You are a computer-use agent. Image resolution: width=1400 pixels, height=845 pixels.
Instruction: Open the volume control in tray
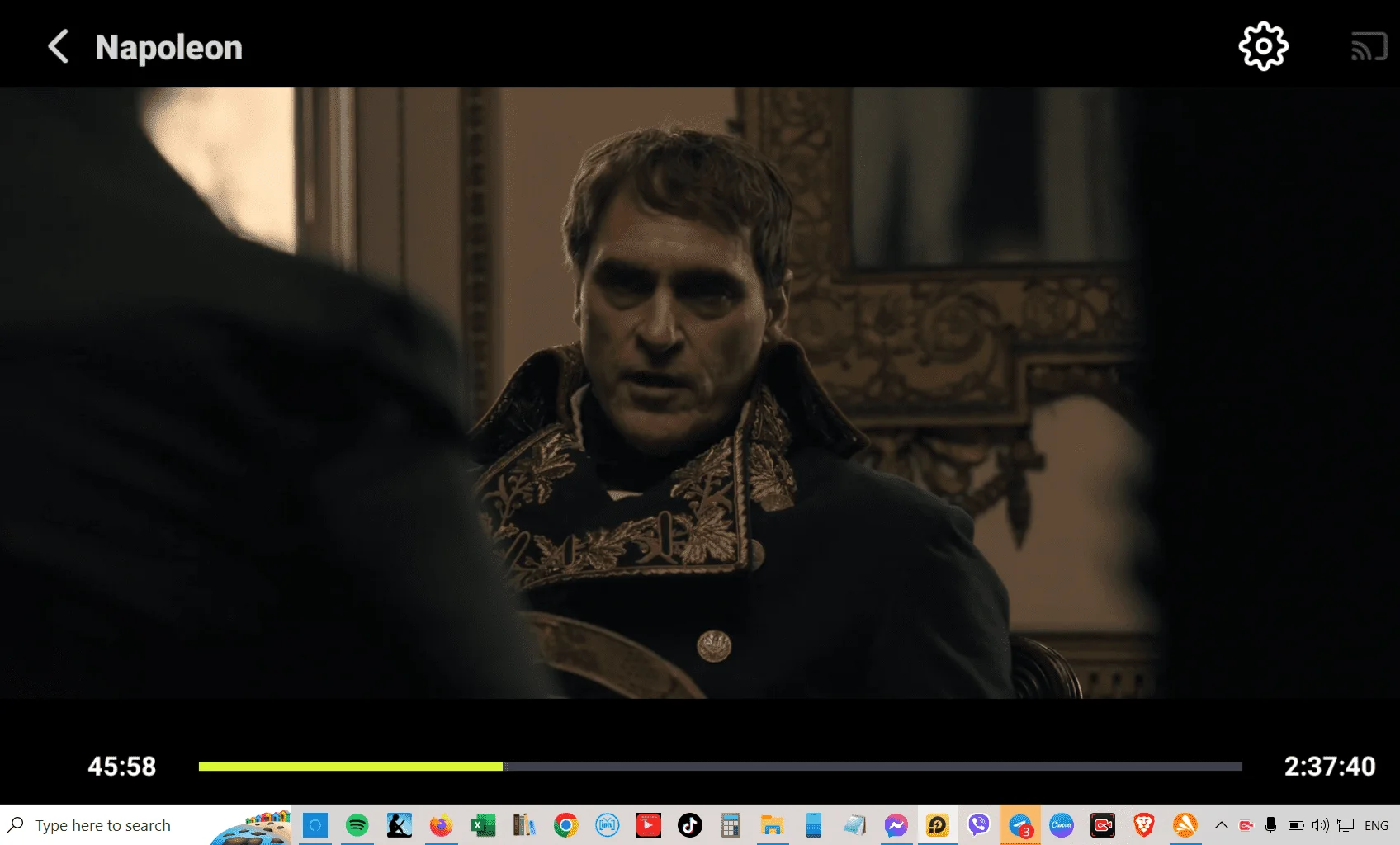1321,825
